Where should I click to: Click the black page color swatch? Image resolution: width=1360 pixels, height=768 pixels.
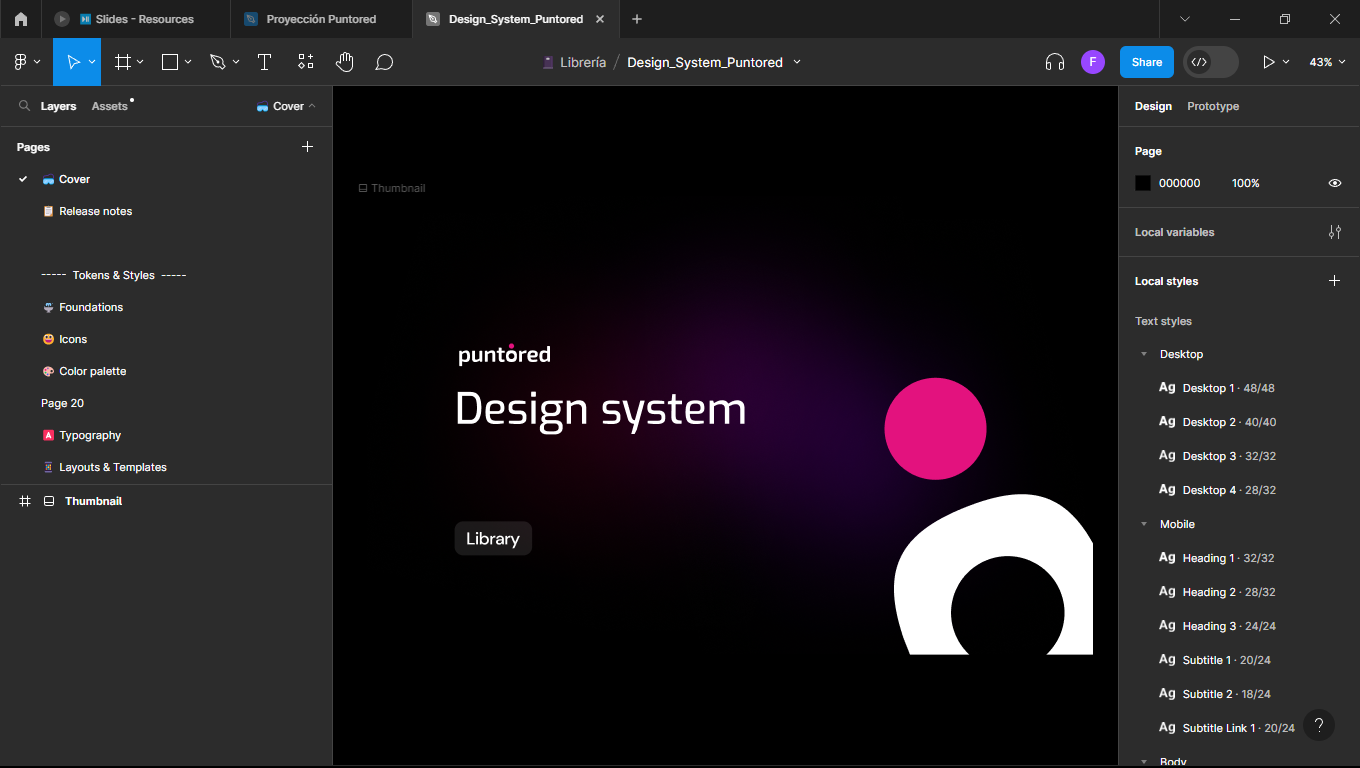(x=1143, y=183)
